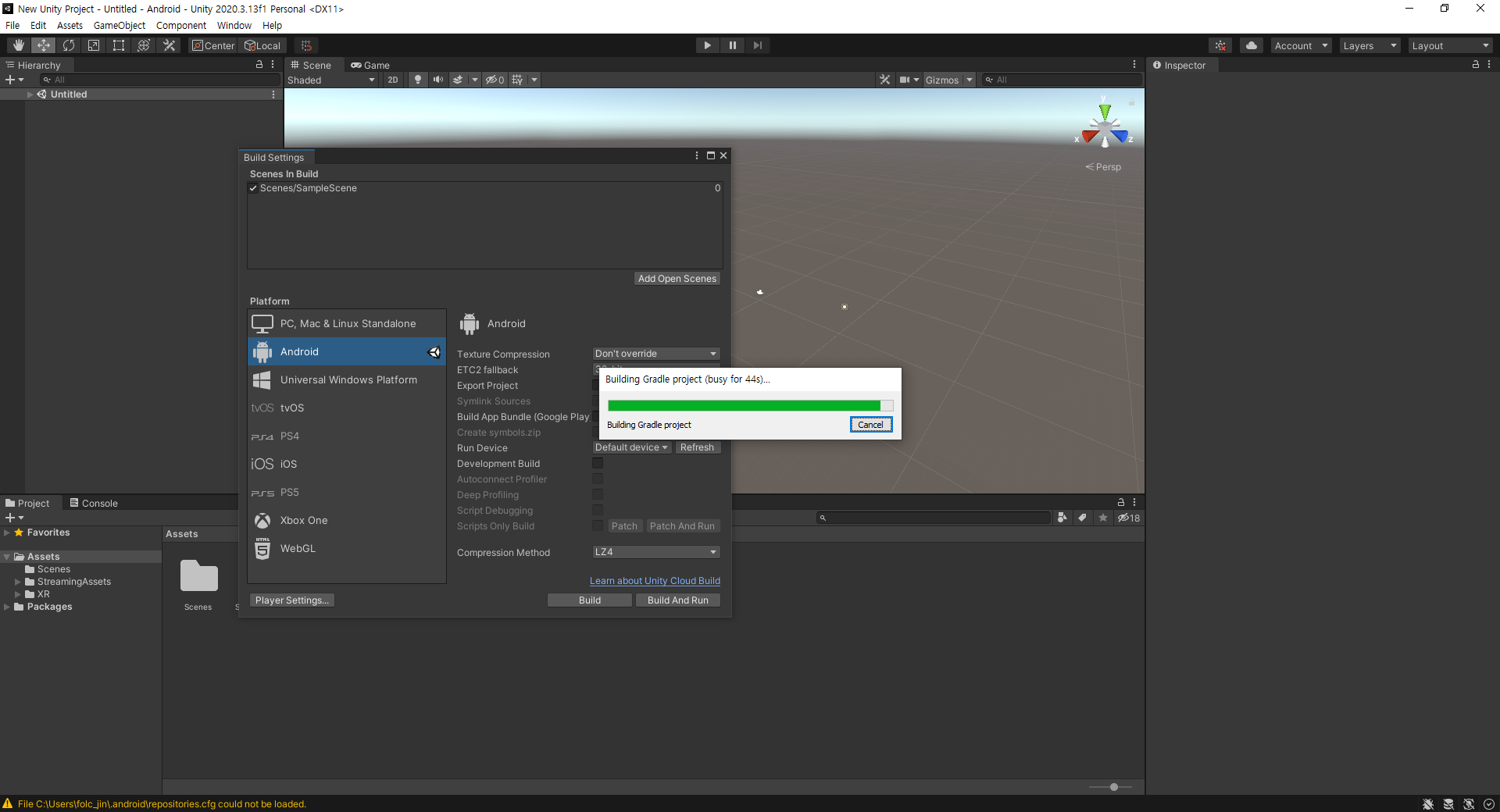
Task: Click the Build And Run button
Action: point(677,600)
